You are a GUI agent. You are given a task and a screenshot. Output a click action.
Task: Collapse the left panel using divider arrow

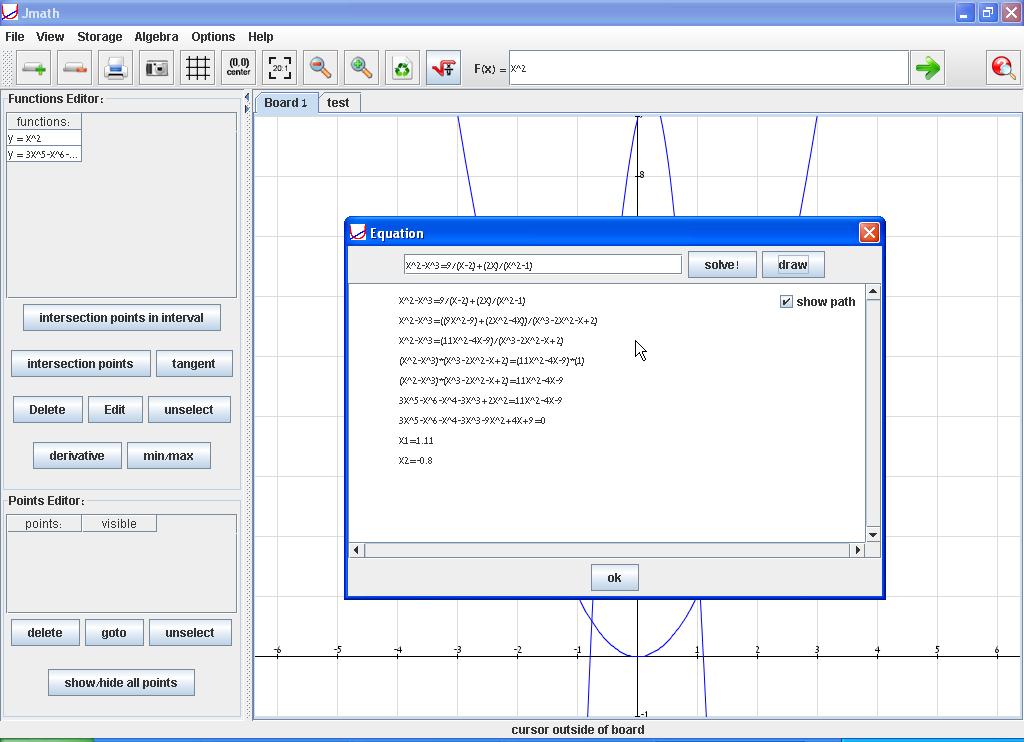[247, 98]
